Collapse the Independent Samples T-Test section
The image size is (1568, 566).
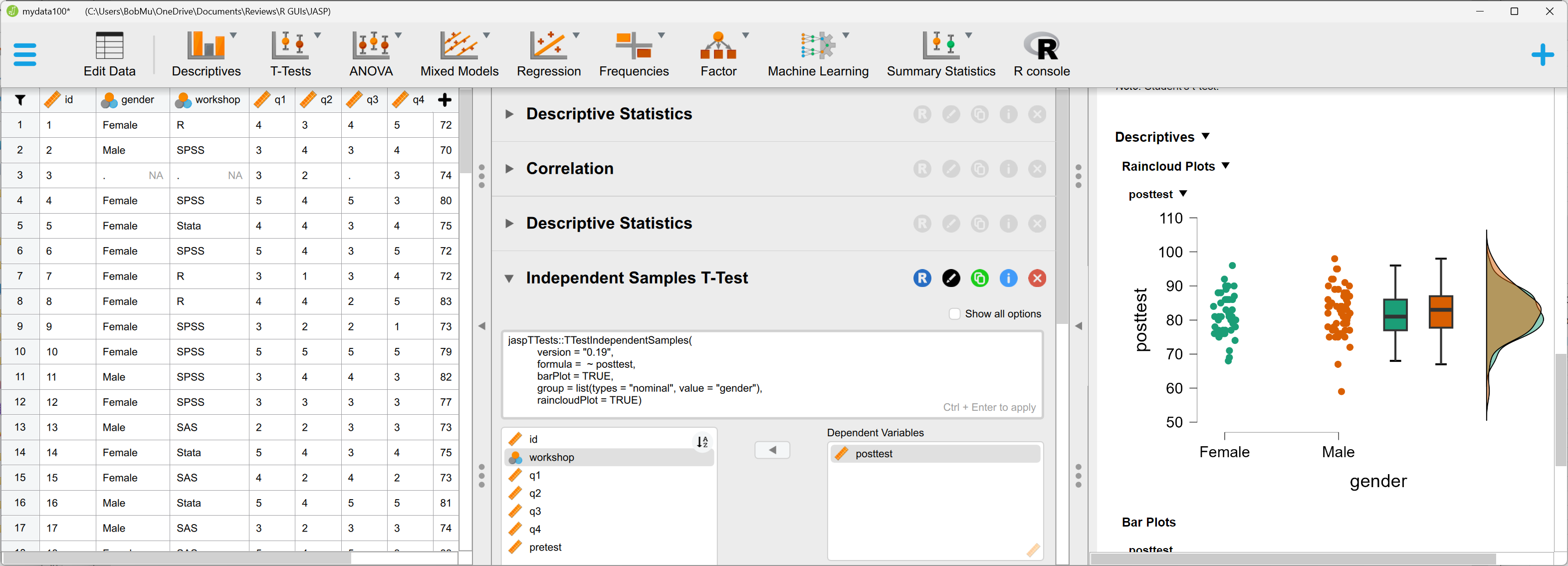[x=509, y=278]
